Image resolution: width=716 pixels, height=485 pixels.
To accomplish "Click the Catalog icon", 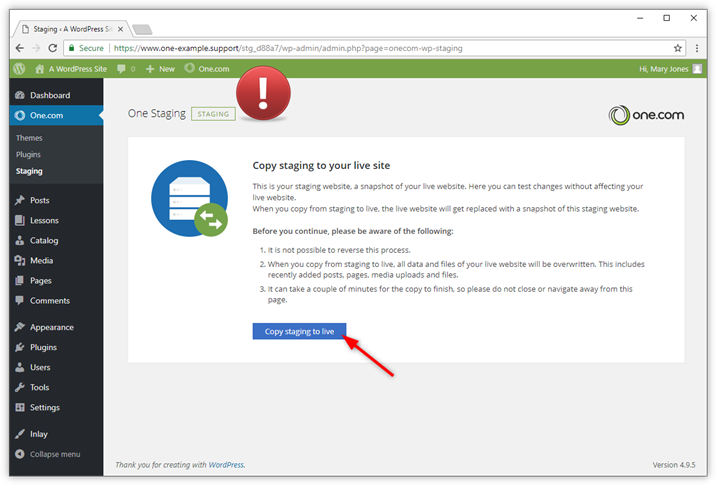I will tap(20, 240).
